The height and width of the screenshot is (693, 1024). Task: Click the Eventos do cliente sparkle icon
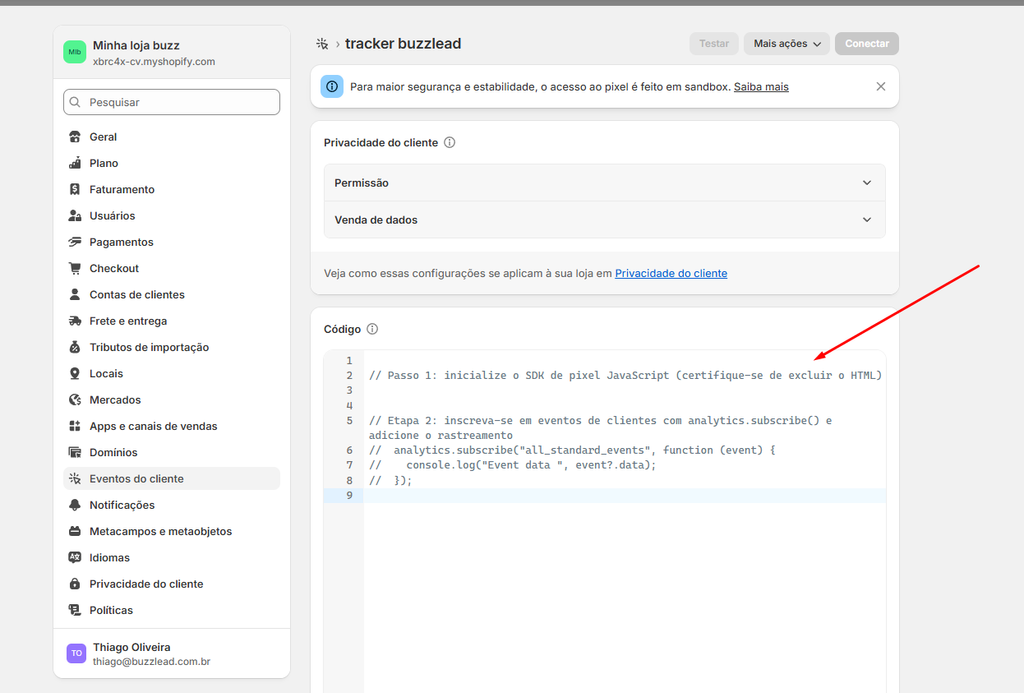click(75, 478)
